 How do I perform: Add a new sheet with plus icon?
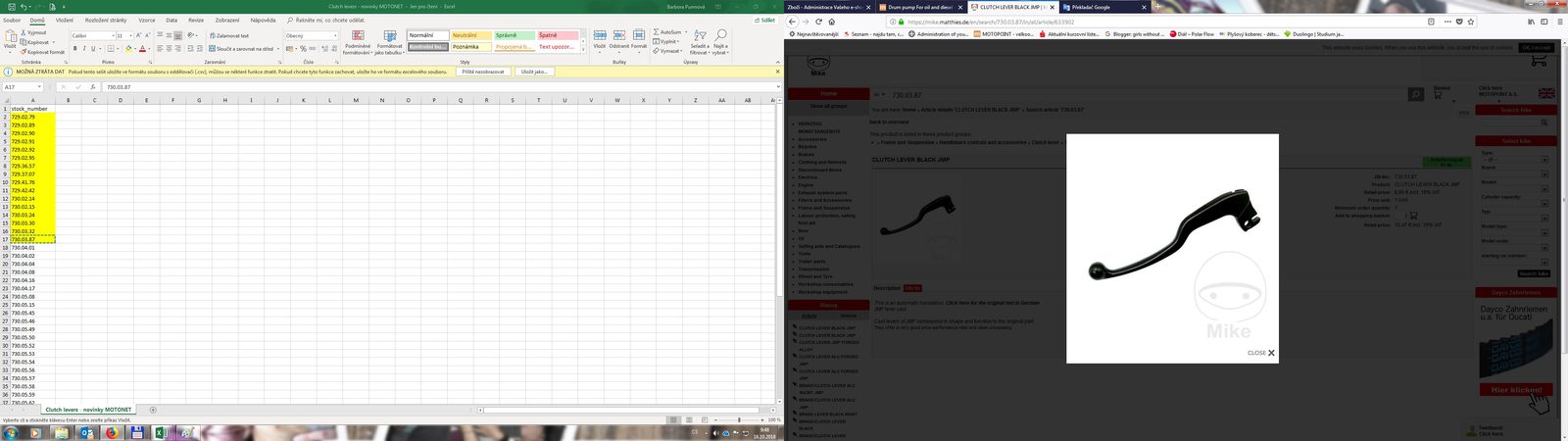pyautogui.click(x=153, y=410)
